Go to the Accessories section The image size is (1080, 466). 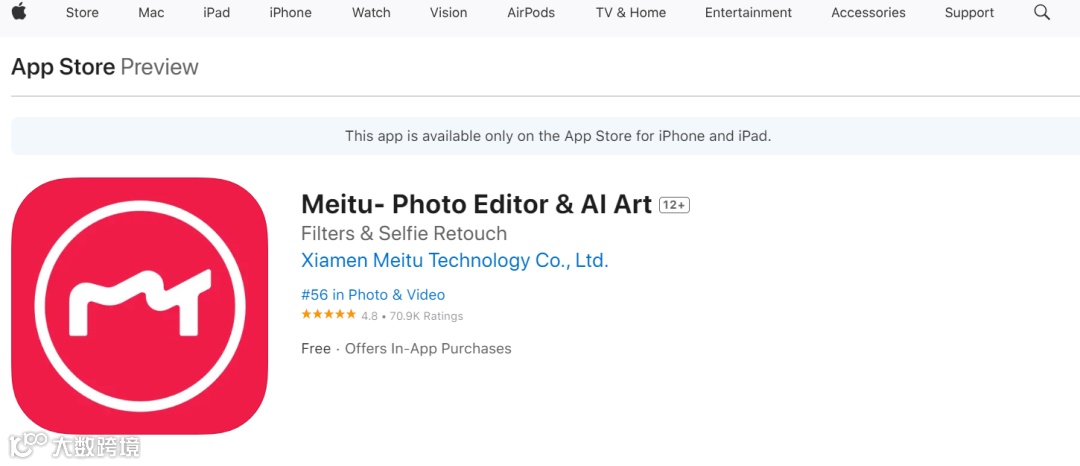[x=868, y=13]
